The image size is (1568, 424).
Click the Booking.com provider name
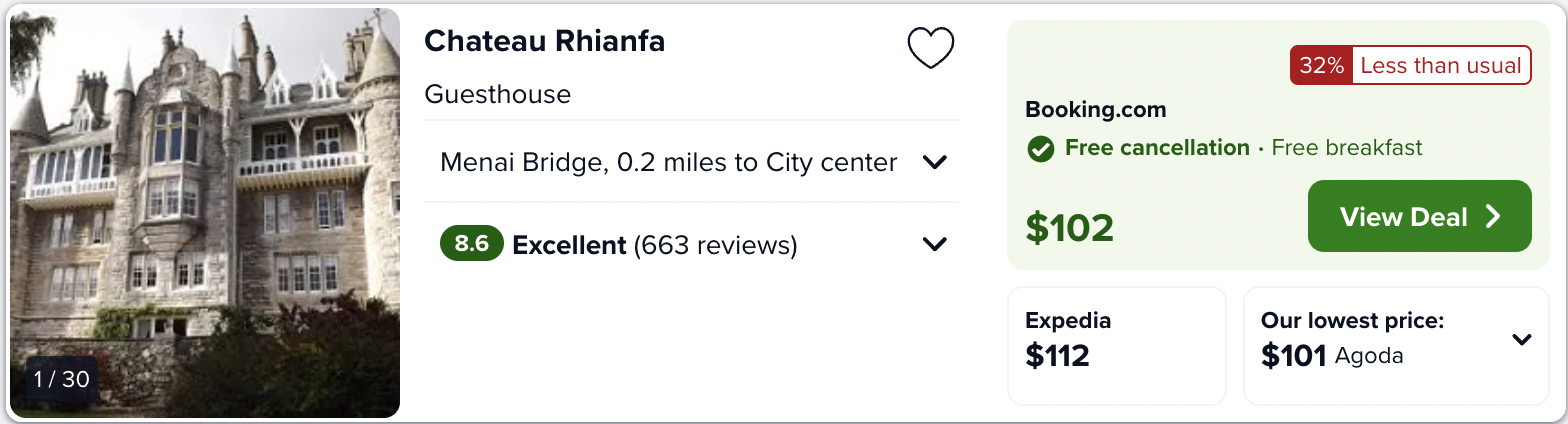1096,110
